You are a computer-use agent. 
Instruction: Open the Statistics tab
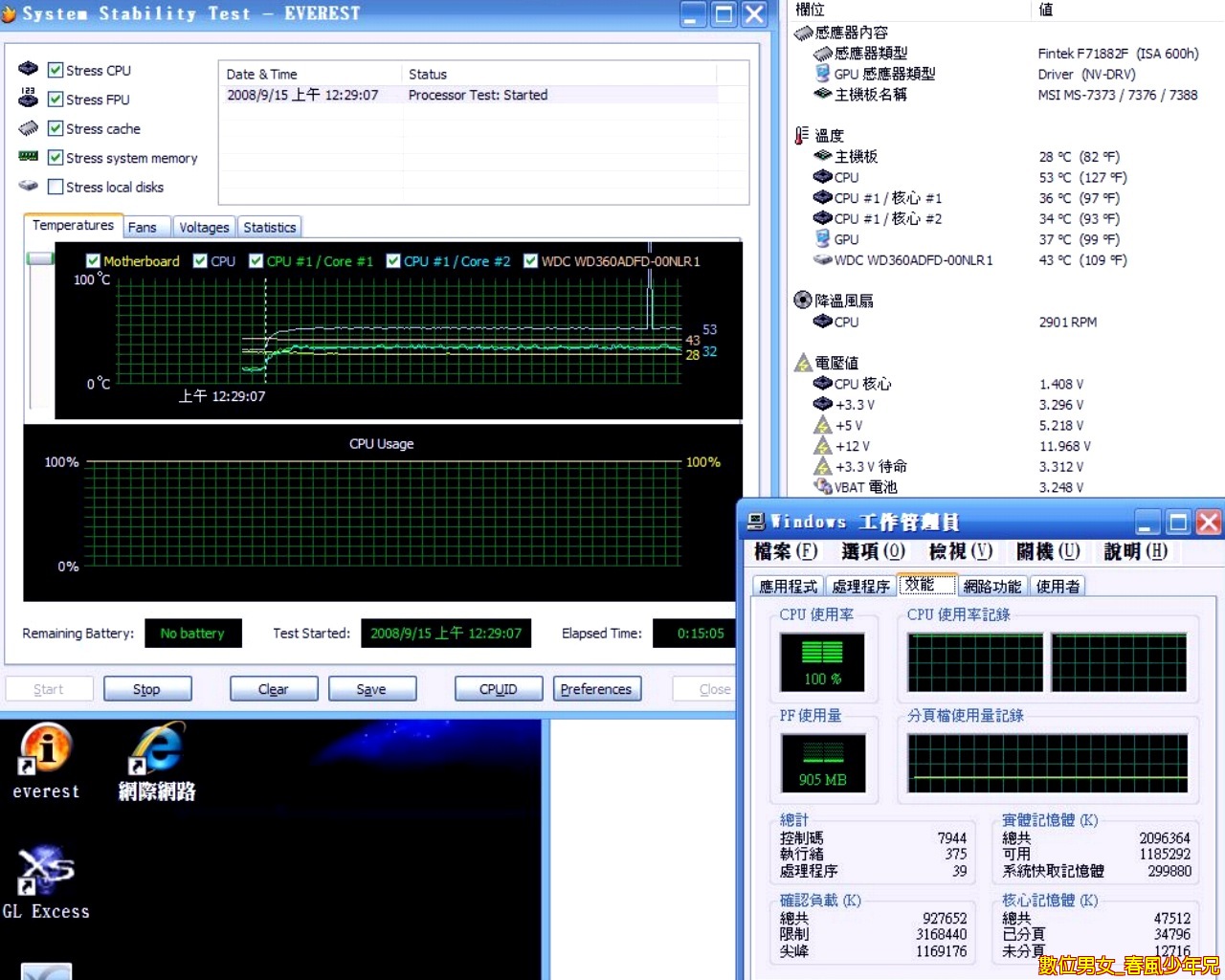point(270,227)
